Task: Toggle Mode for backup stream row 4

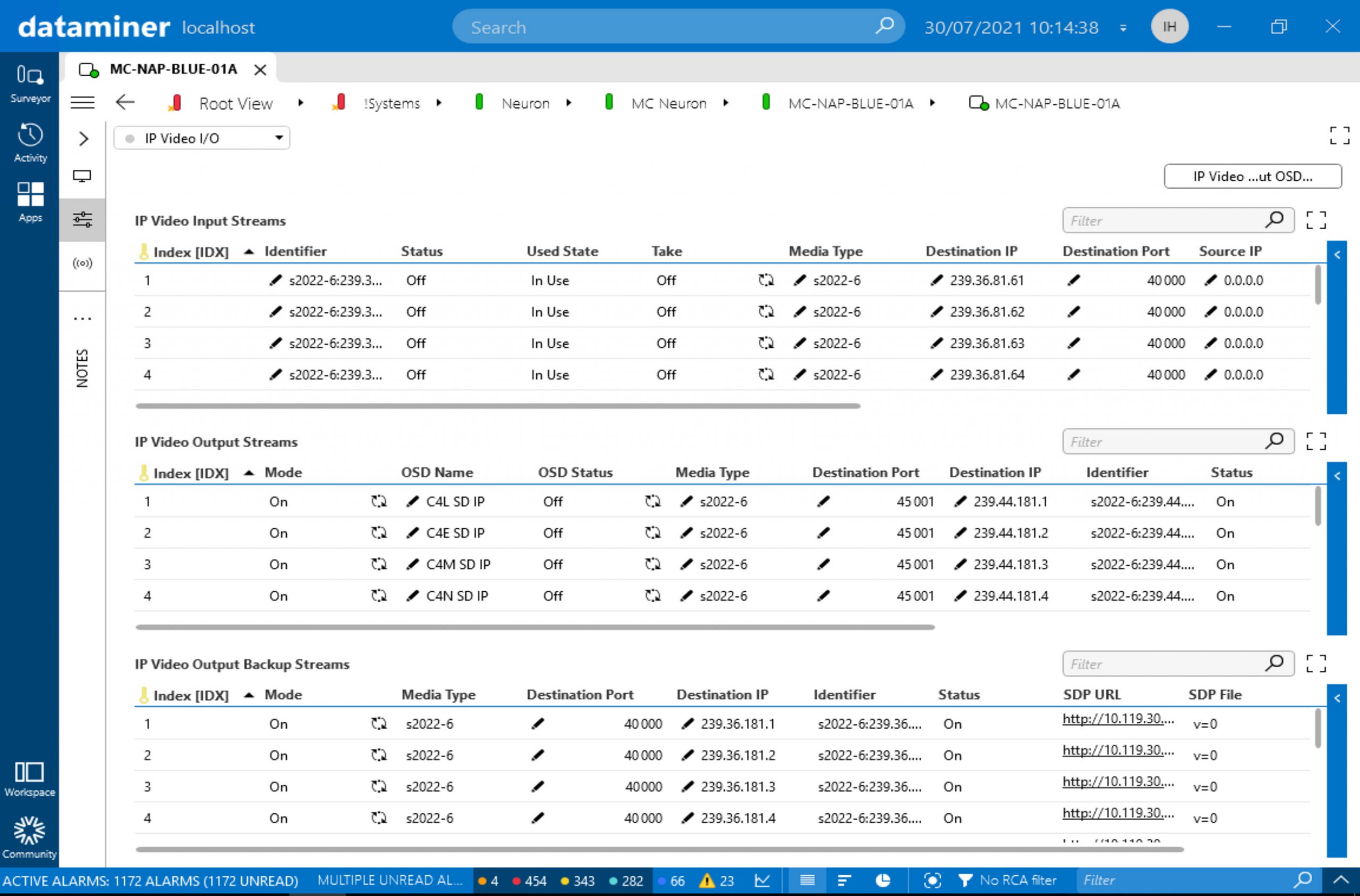Action: pyautogui.click(x=378, y=818)
